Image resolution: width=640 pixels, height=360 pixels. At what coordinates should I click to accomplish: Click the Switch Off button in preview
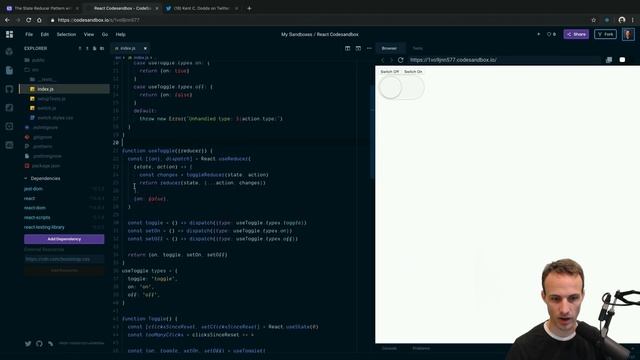point(390,71)
